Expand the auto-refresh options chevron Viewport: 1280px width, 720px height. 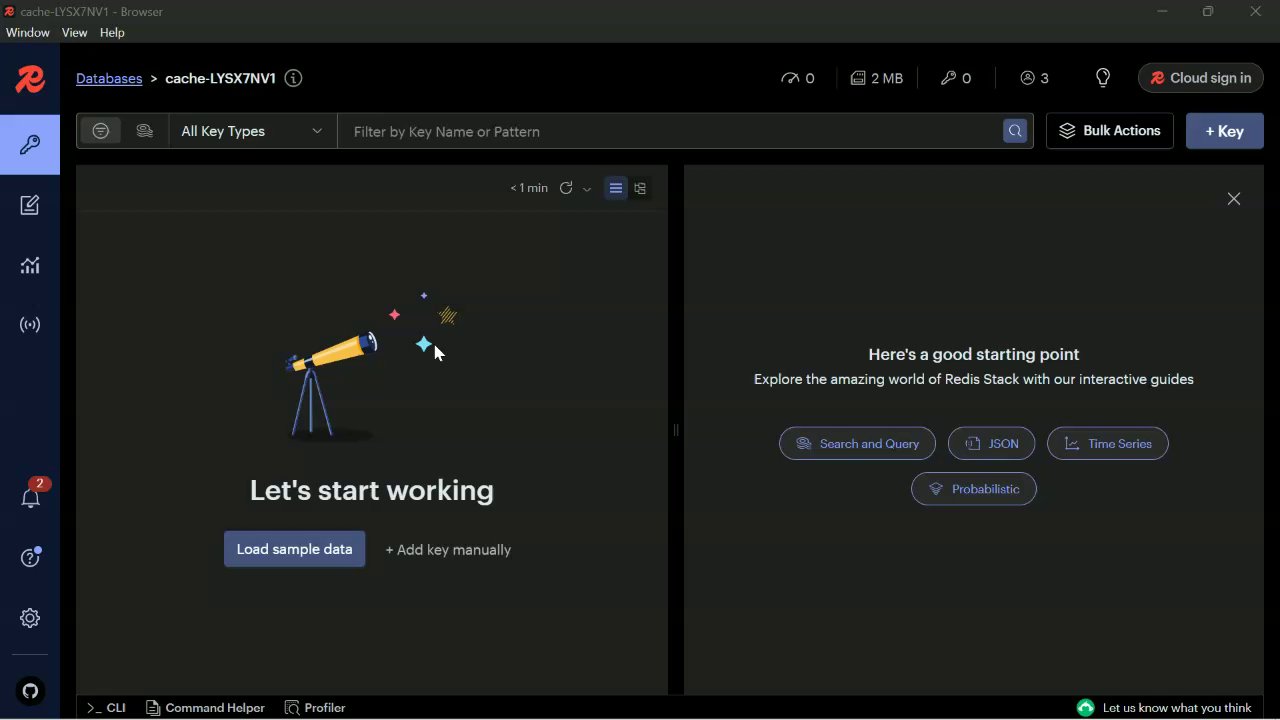pyautogui.click(x=587, y=189)
